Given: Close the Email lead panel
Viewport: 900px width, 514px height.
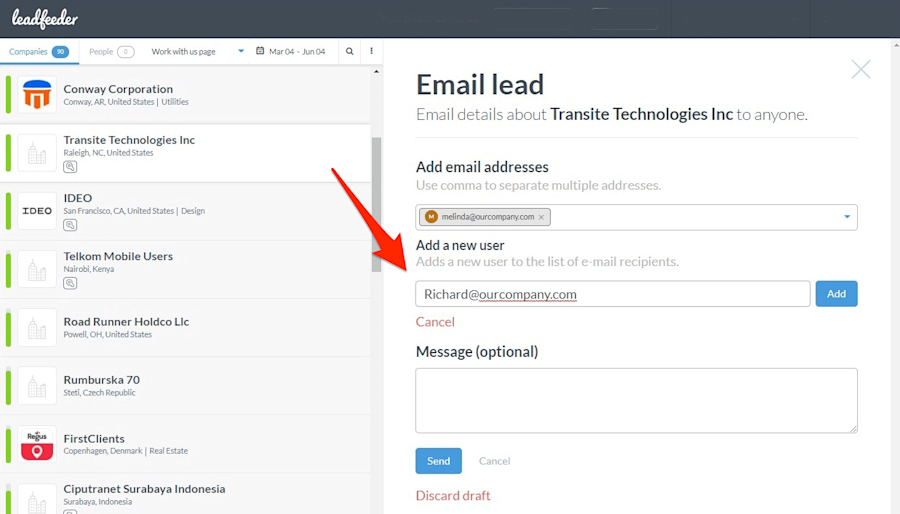Looking at the screenshot, I should coord(860,69).
